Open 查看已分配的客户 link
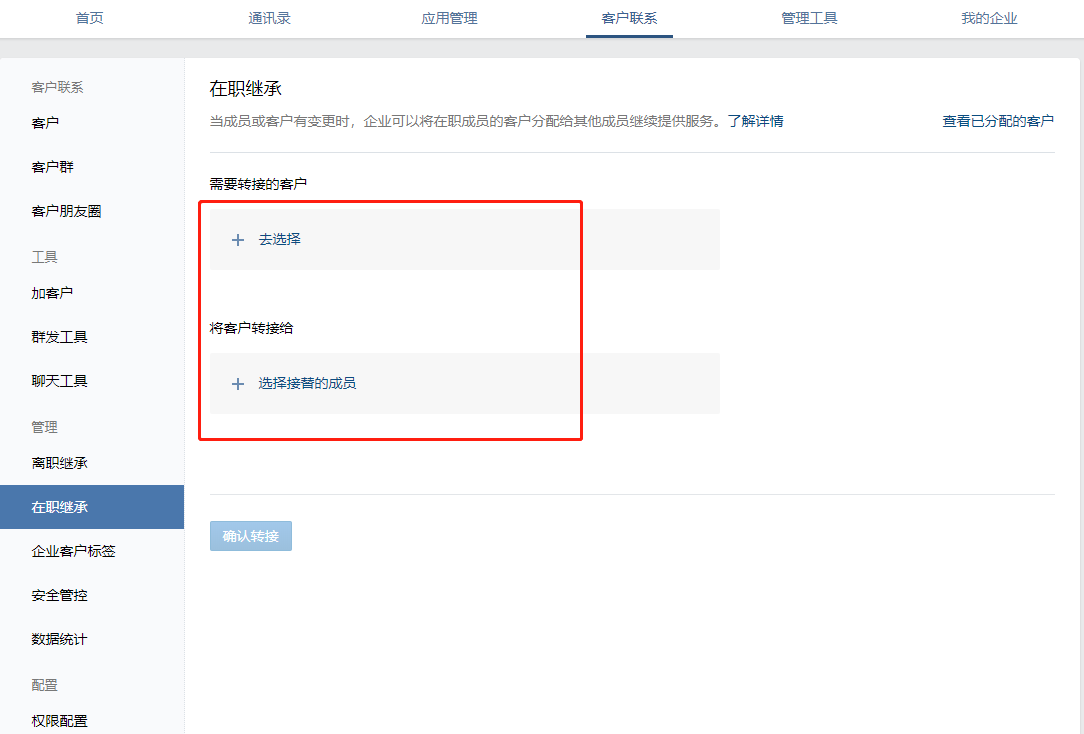This screenshot has height=734, width=1084. tap(997, 121)
